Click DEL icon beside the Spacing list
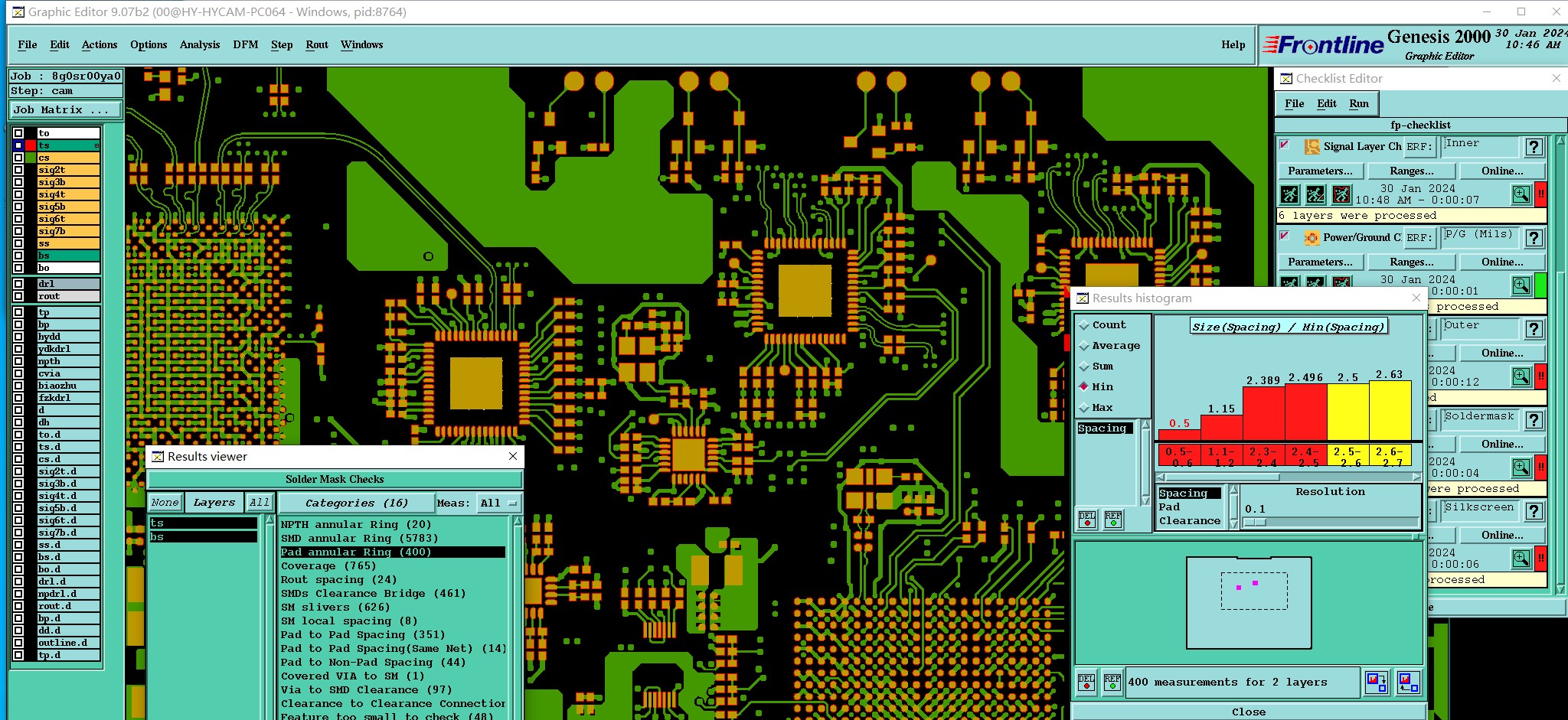 [x=1087, y=519]
